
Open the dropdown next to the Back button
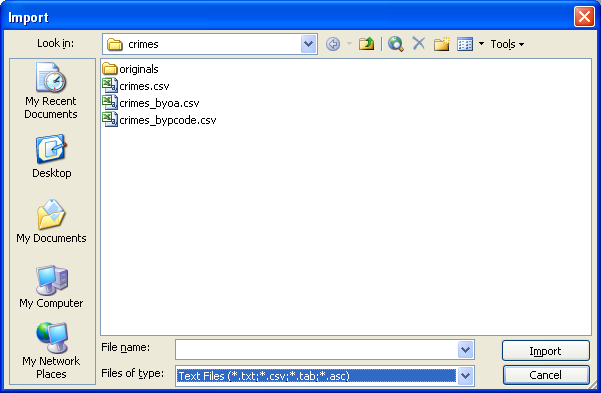(349, 44)
